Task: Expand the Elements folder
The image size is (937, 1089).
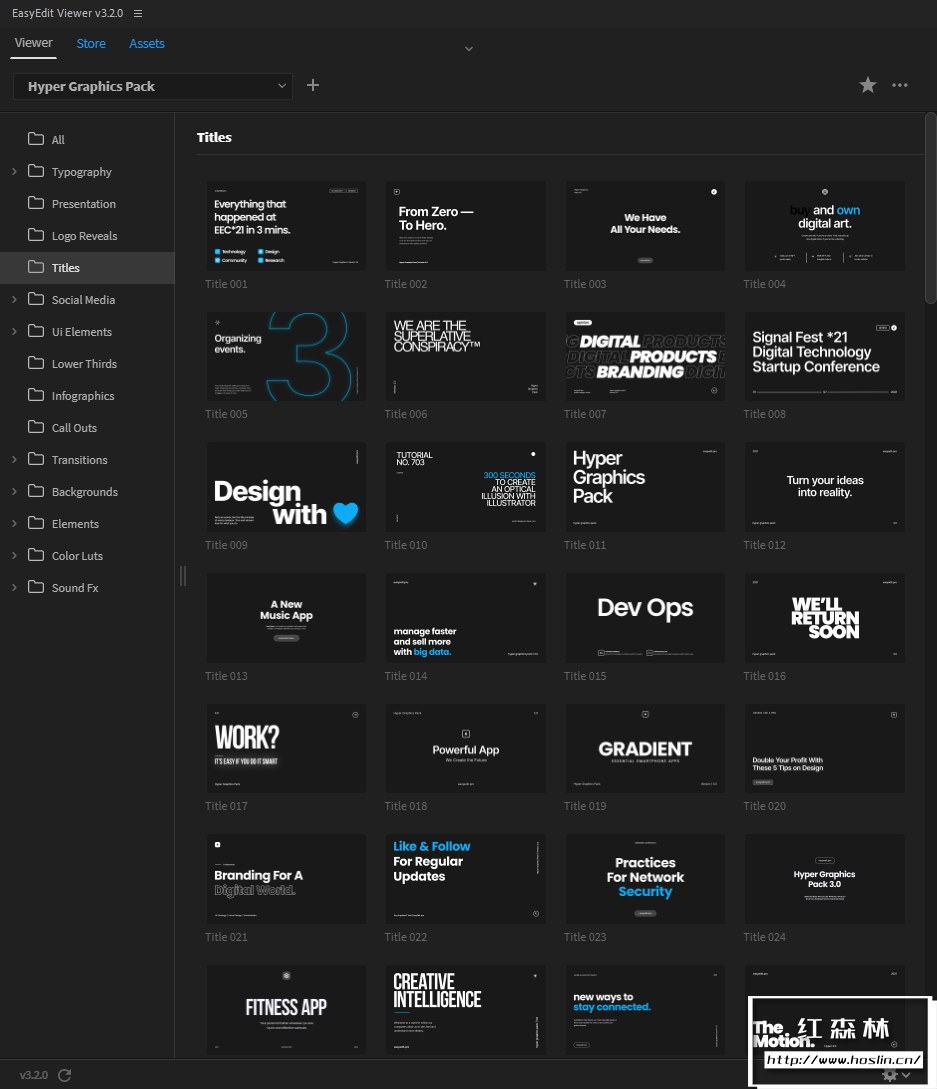Action: click(x=14, y=523)
